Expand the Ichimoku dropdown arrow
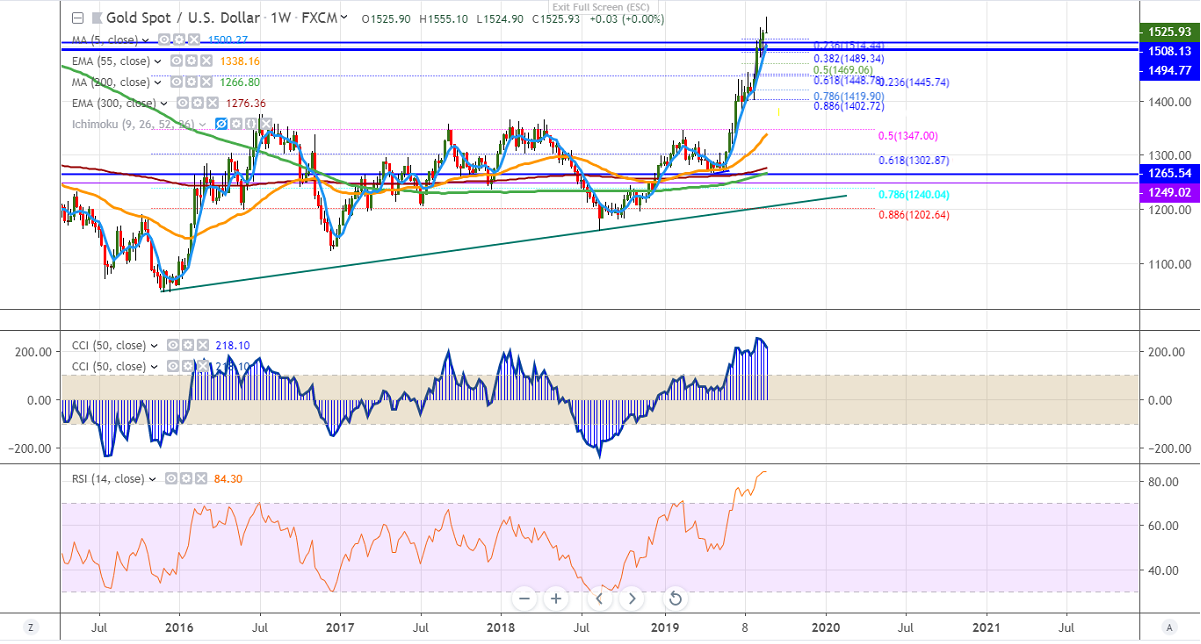 (202, 124)
